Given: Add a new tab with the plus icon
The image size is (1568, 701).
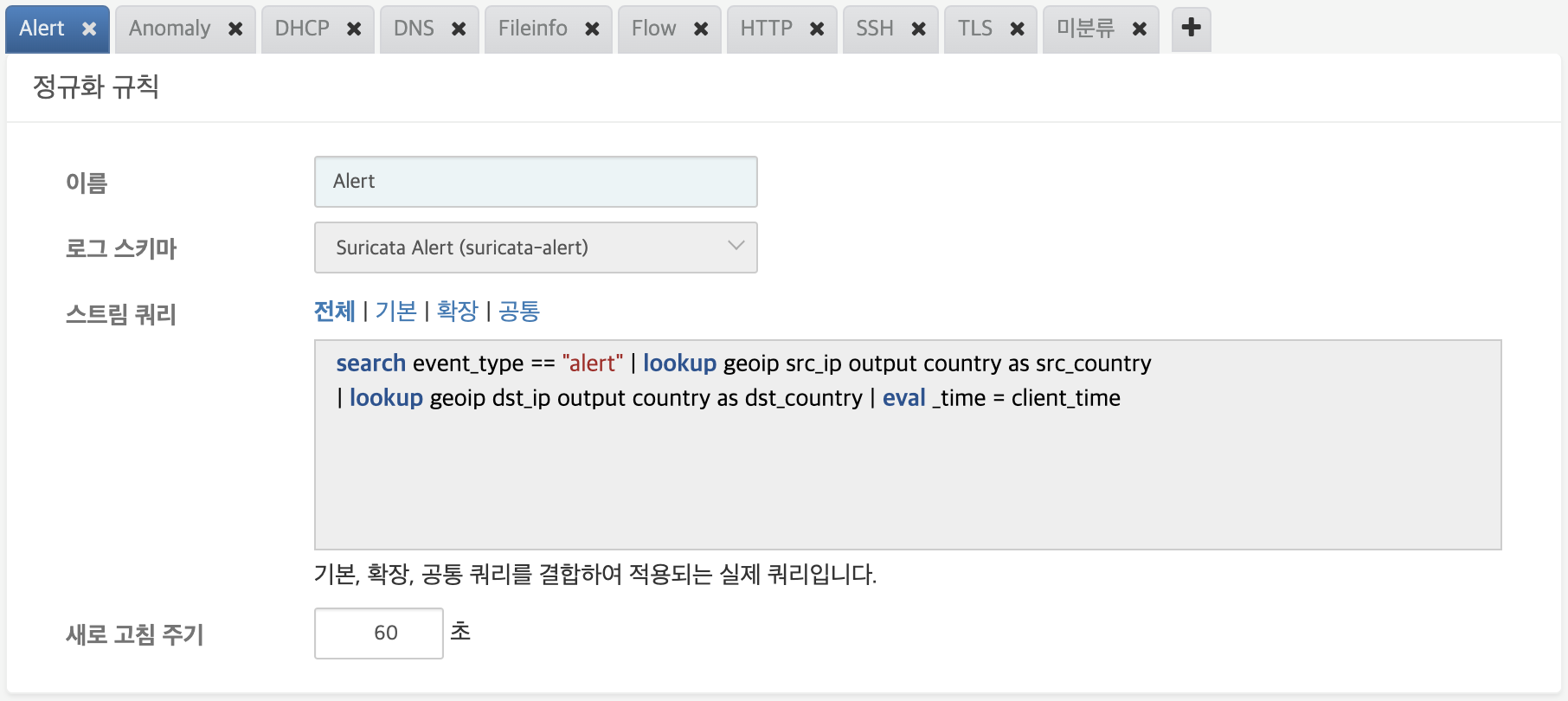Looking at the screenshot, I should [x=1191, y=28].
